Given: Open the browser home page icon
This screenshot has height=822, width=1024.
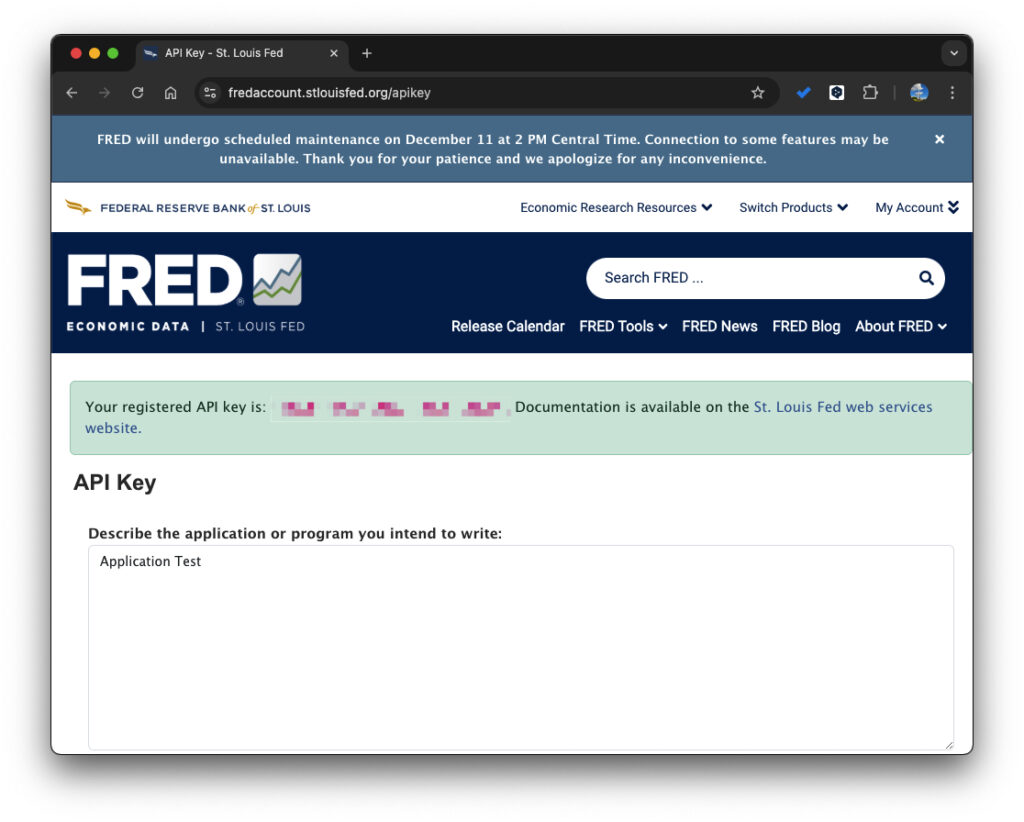Looking at the screenshot, I should (x=170, y=93).
